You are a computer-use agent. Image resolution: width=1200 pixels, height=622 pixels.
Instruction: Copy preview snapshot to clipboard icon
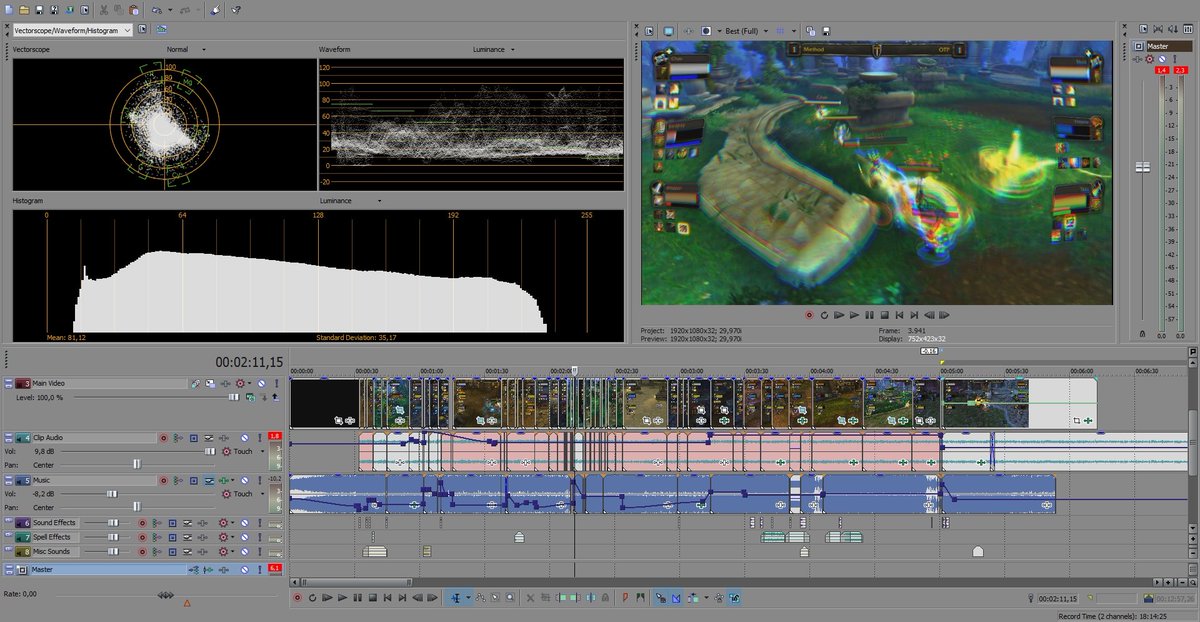[x=811, y=31]
